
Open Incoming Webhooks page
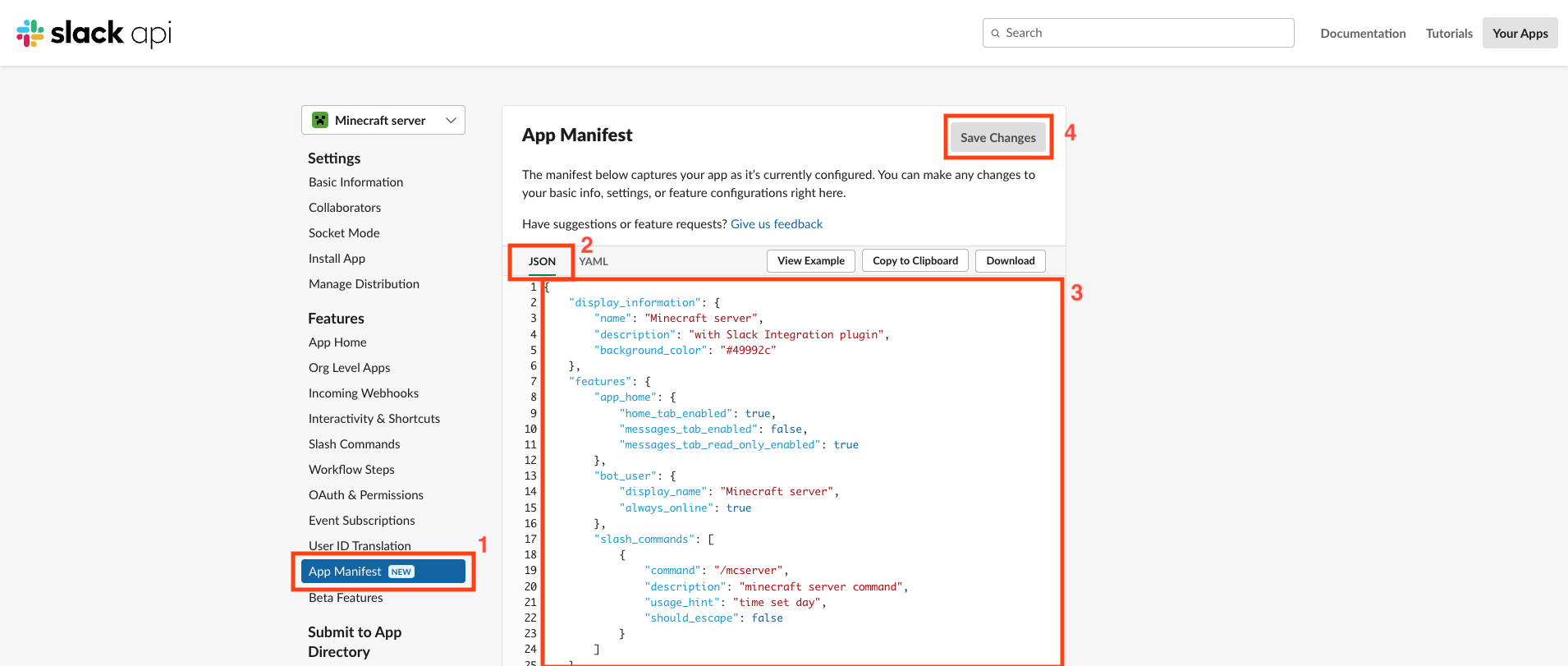click(364, 393)
